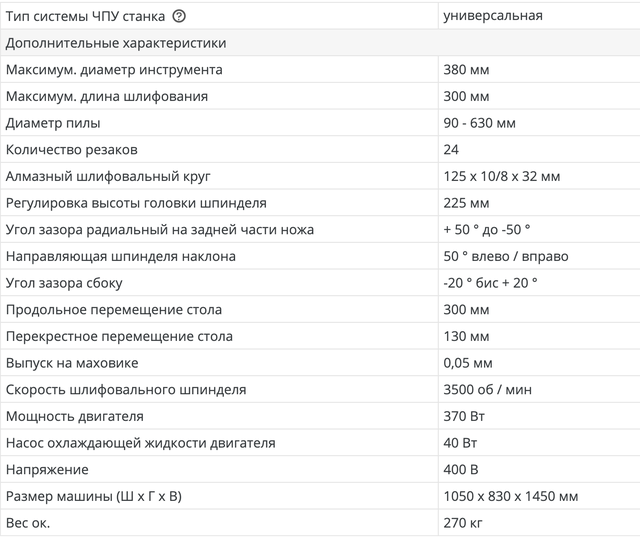640x539 pixels.
Task: Click the '50 ° влево / вправо' value
Action: coord(505,256)
